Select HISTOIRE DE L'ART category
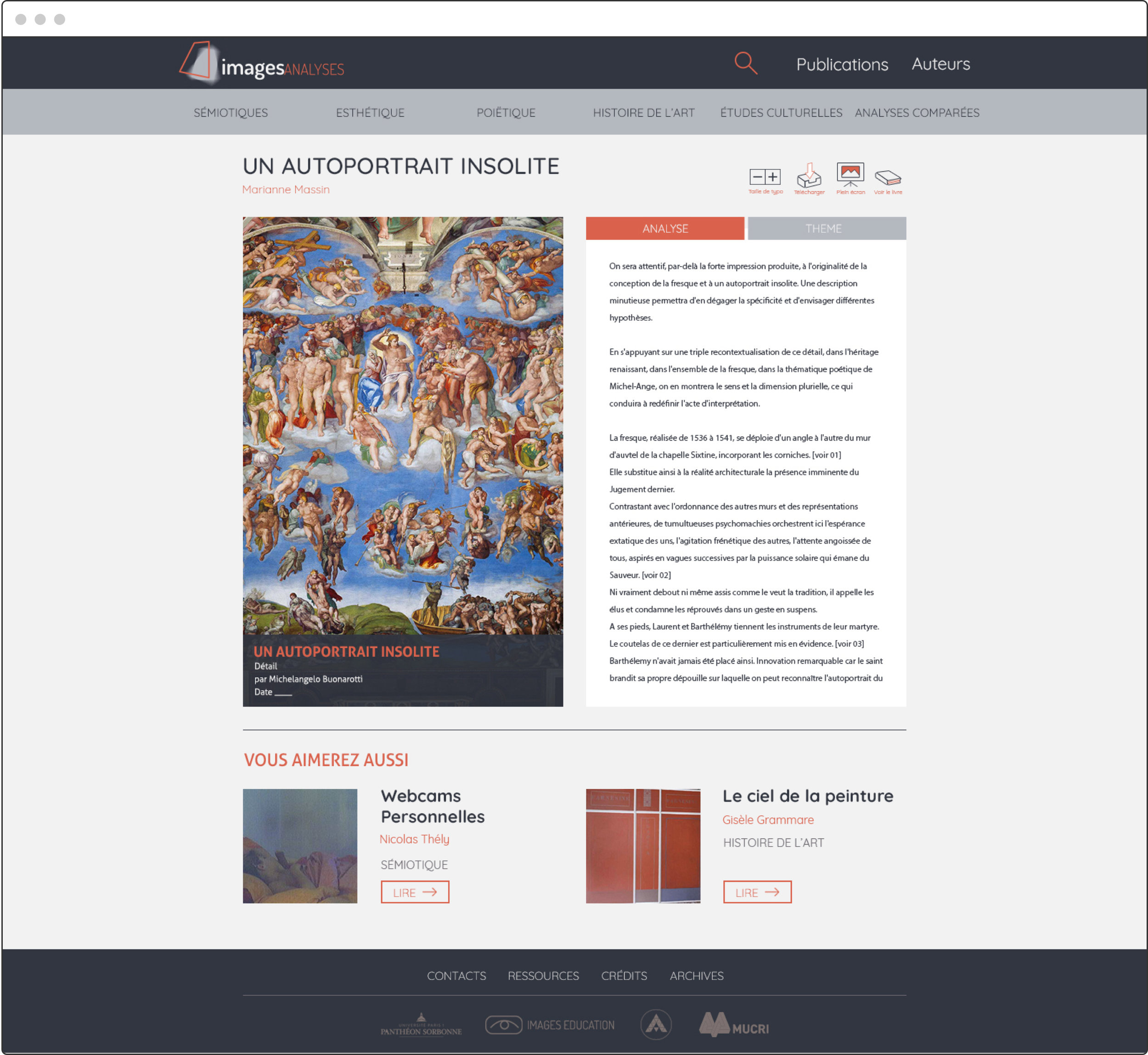The height and width of the screenshot is (1055, 1148). (644, 112)
